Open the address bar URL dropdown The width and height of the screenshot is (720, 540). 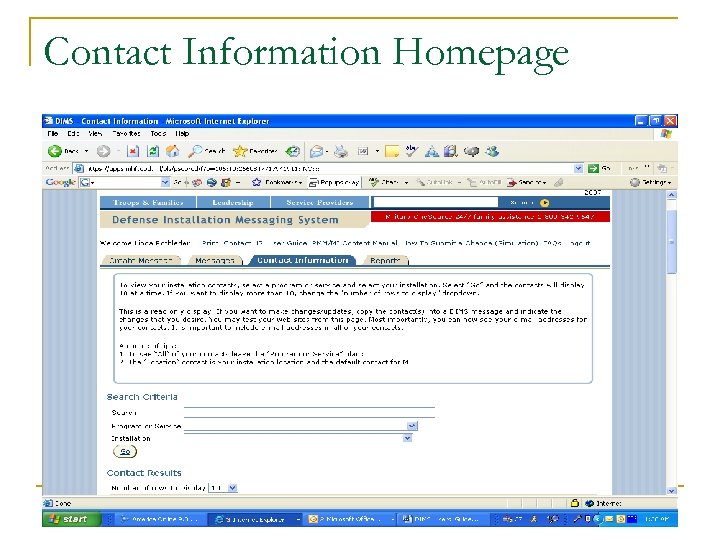tap(579, 169)
